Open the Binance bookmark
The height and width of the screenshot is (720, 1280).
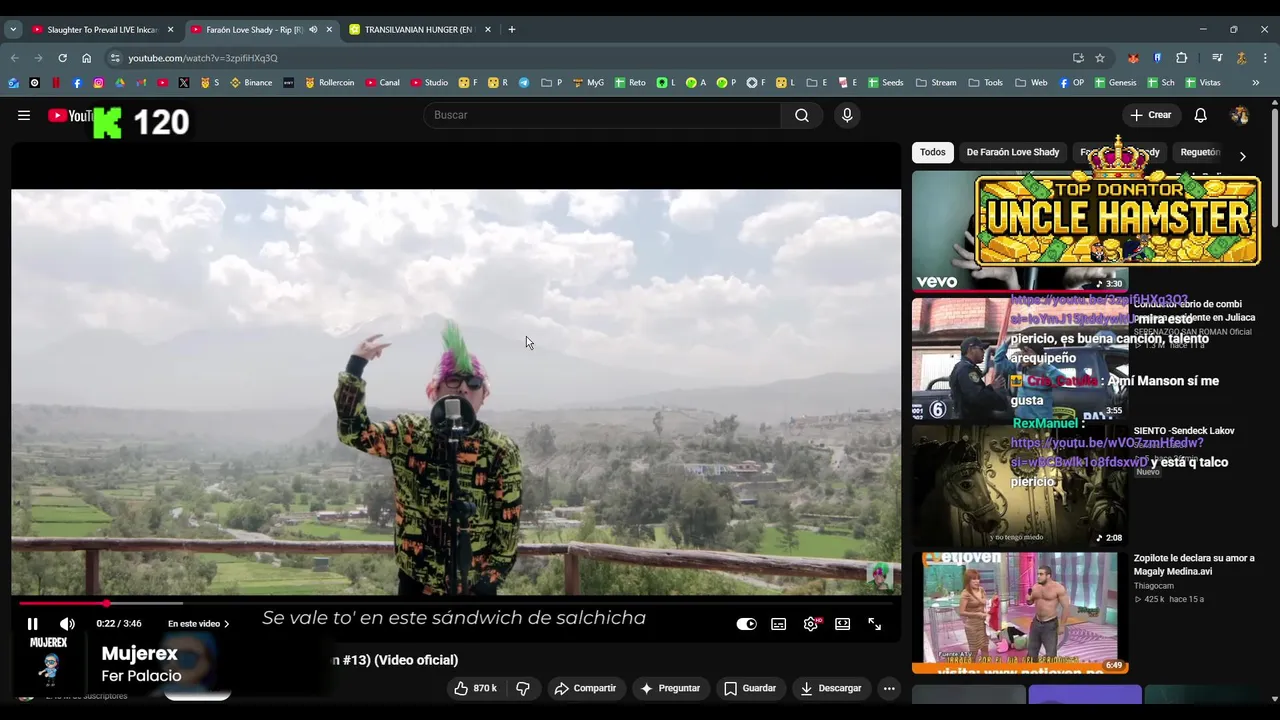pos(251,83)
